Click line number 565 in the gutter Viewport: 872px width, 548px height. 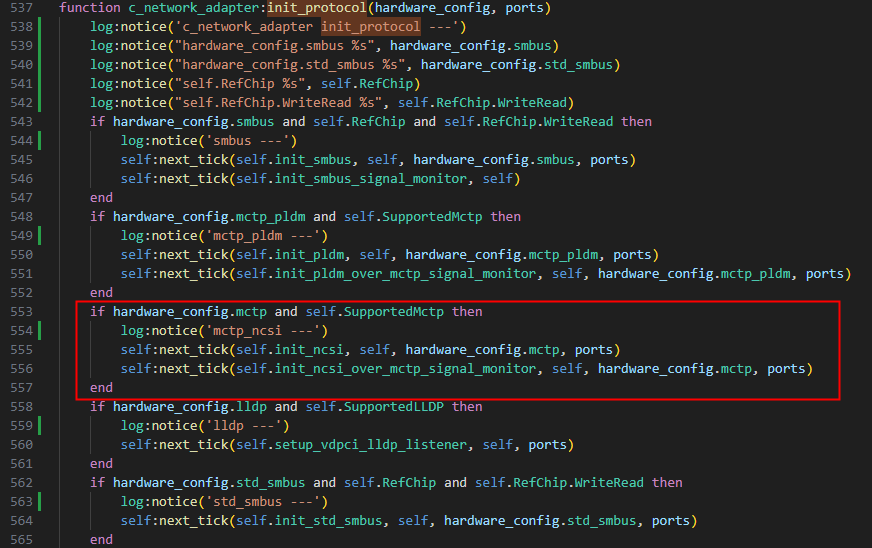19,540
